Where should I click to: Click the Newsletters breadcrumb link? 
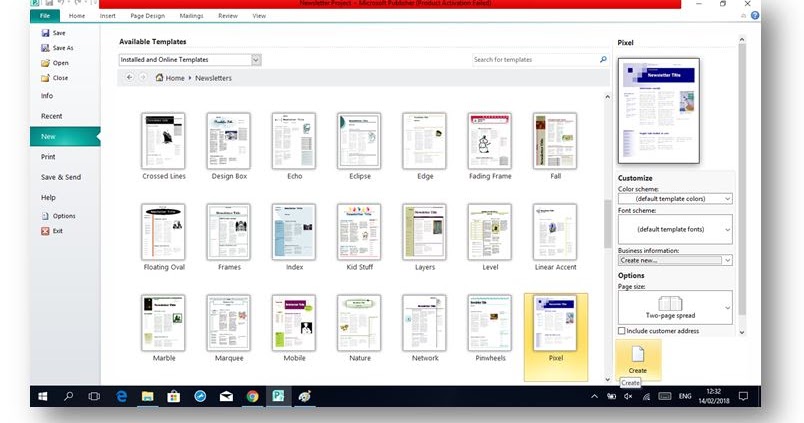tap(213, 78)
